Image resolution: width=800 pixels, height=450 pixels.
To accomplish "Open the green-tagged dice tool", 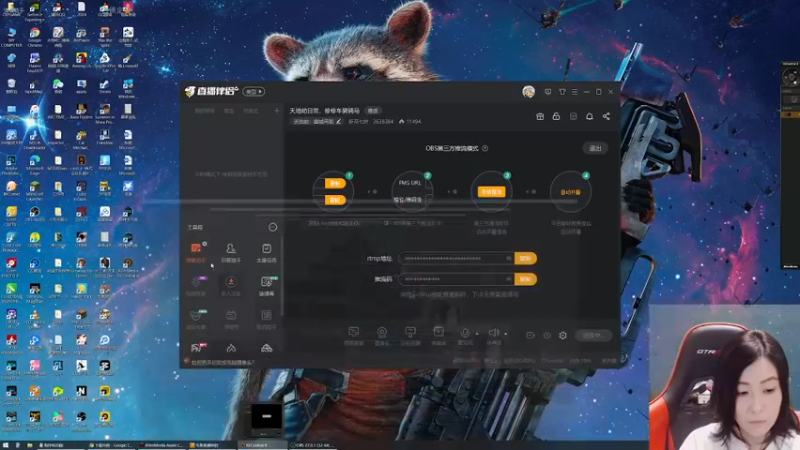I will 266,286.
